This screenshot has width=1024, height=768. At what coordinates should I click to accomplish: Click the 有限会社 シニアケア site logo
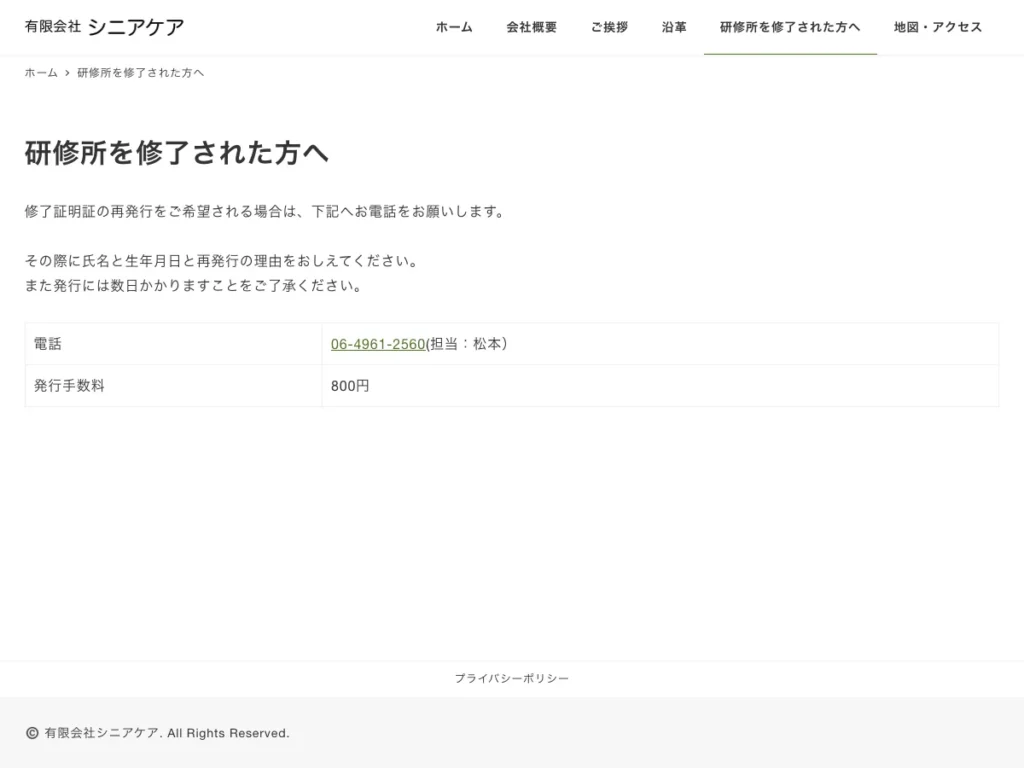(x=104, y=27)
